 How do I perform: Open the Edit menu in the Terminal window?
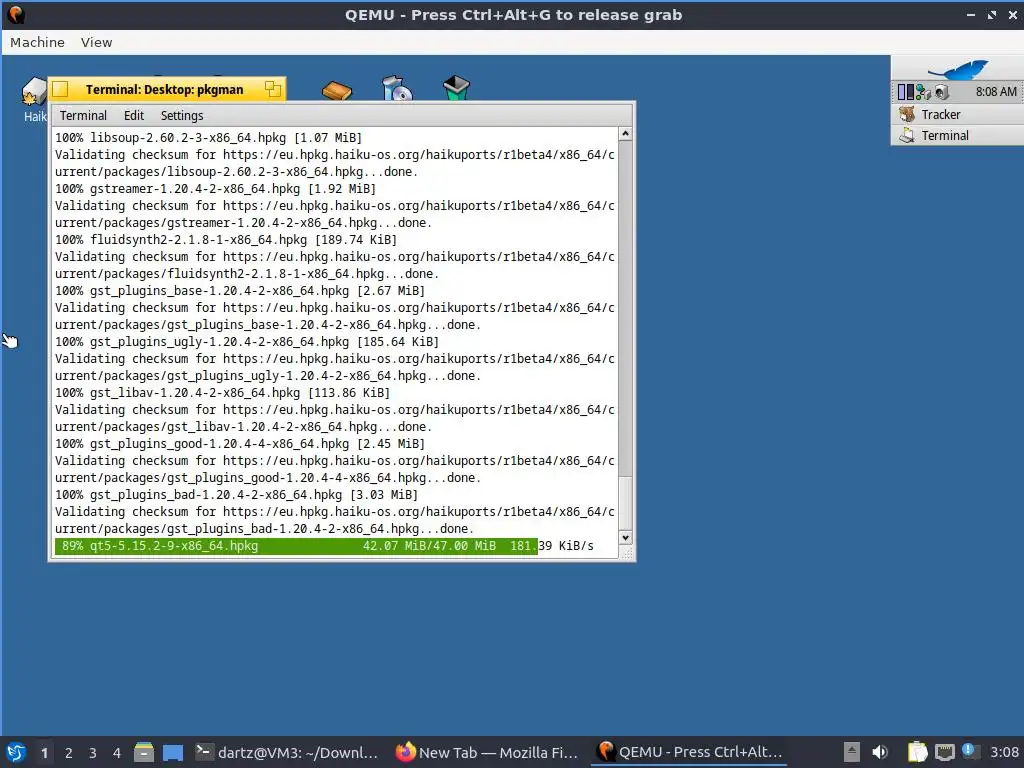(134, 116)
